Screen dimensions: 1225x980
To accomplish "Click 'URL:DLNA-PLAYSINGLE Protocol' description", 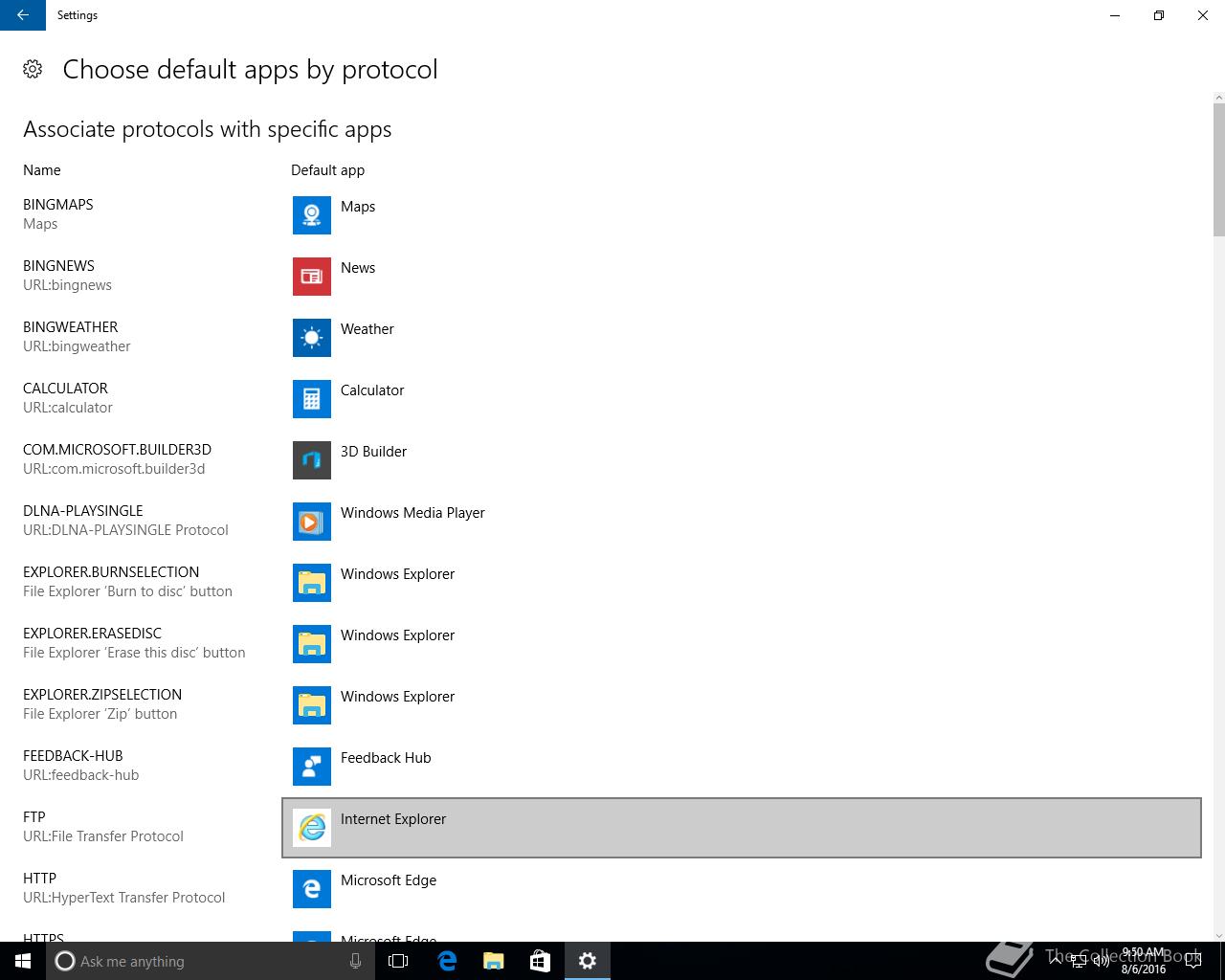I will pyautogui.click(x=125, y=530).
